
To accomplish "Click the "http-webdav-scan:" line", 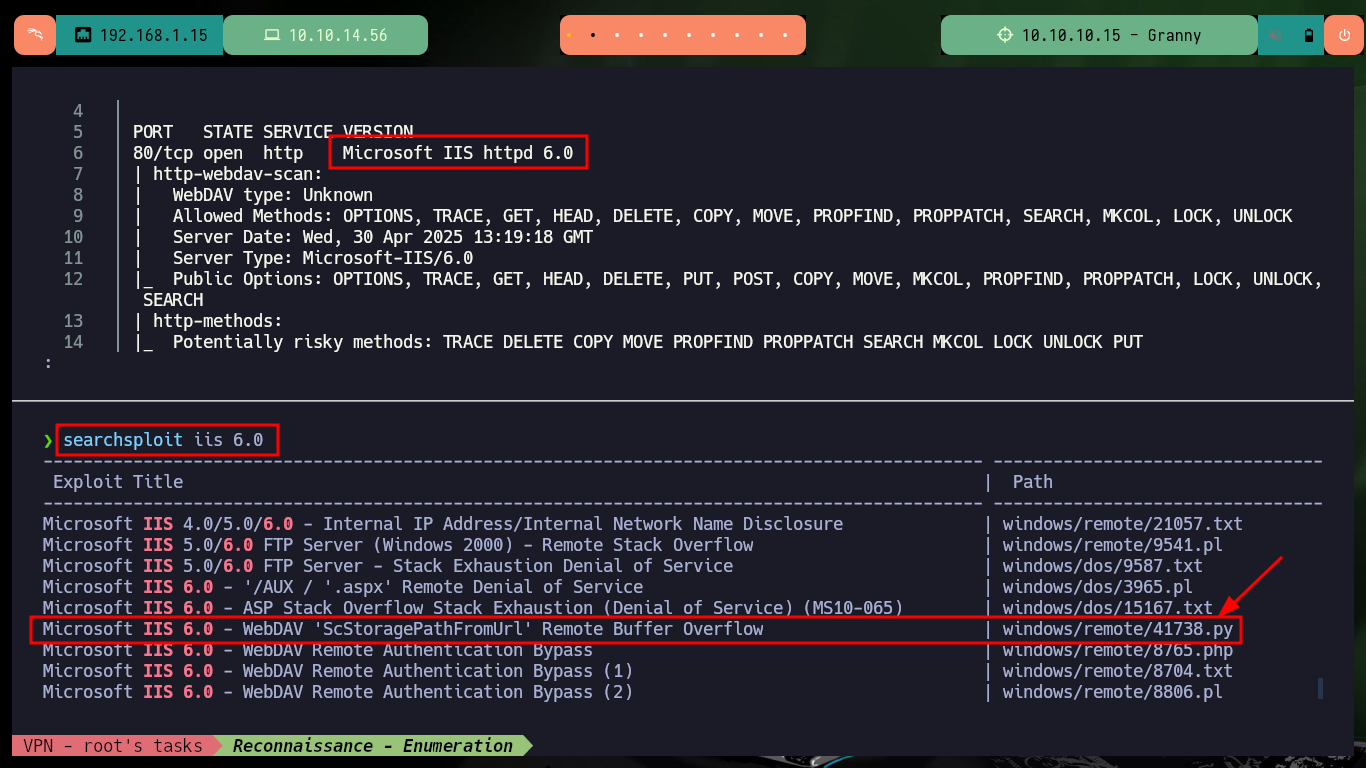I will (228, 174).
